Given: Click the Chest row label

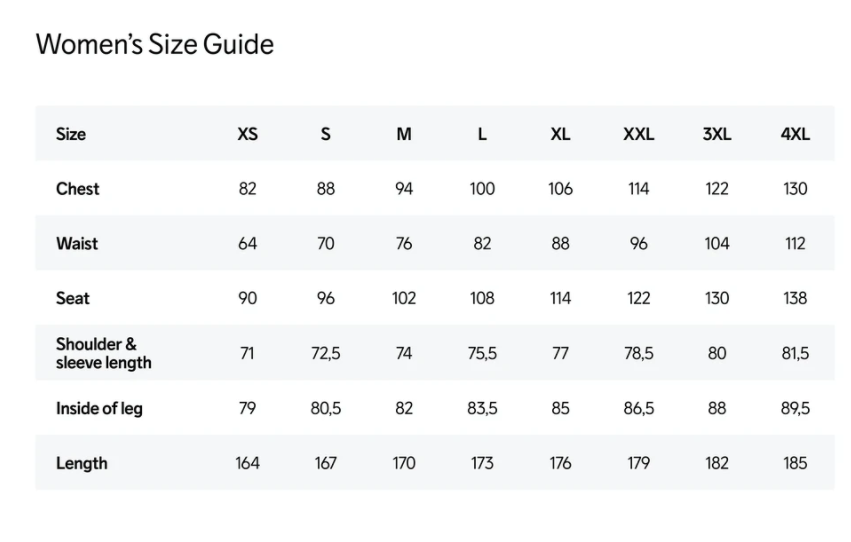Looking at the screenshot, I should coord(78,189).
